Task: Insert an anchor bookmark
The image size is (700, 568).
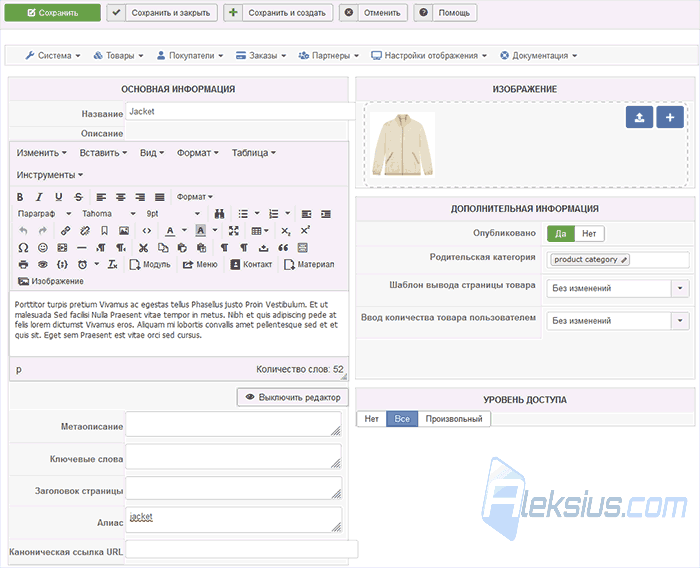Action: pyautogui.click(x=104, y=231)
